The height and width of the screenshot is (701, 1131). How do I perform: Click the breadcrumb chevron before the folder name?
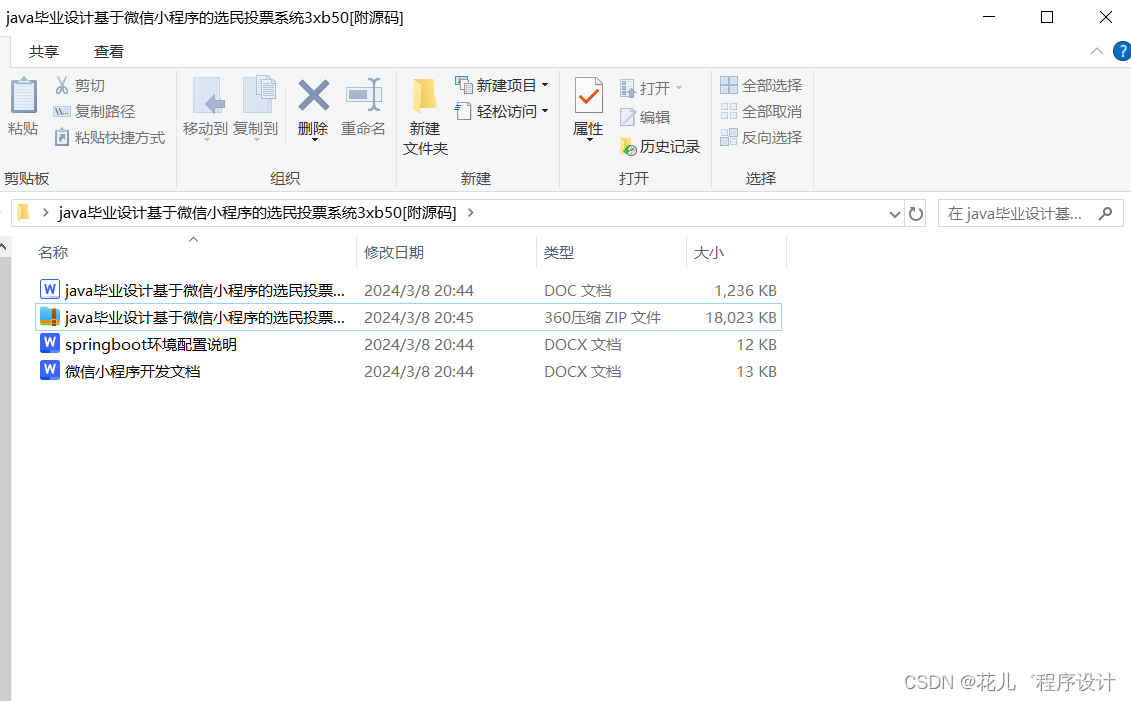tap(45, 213)
